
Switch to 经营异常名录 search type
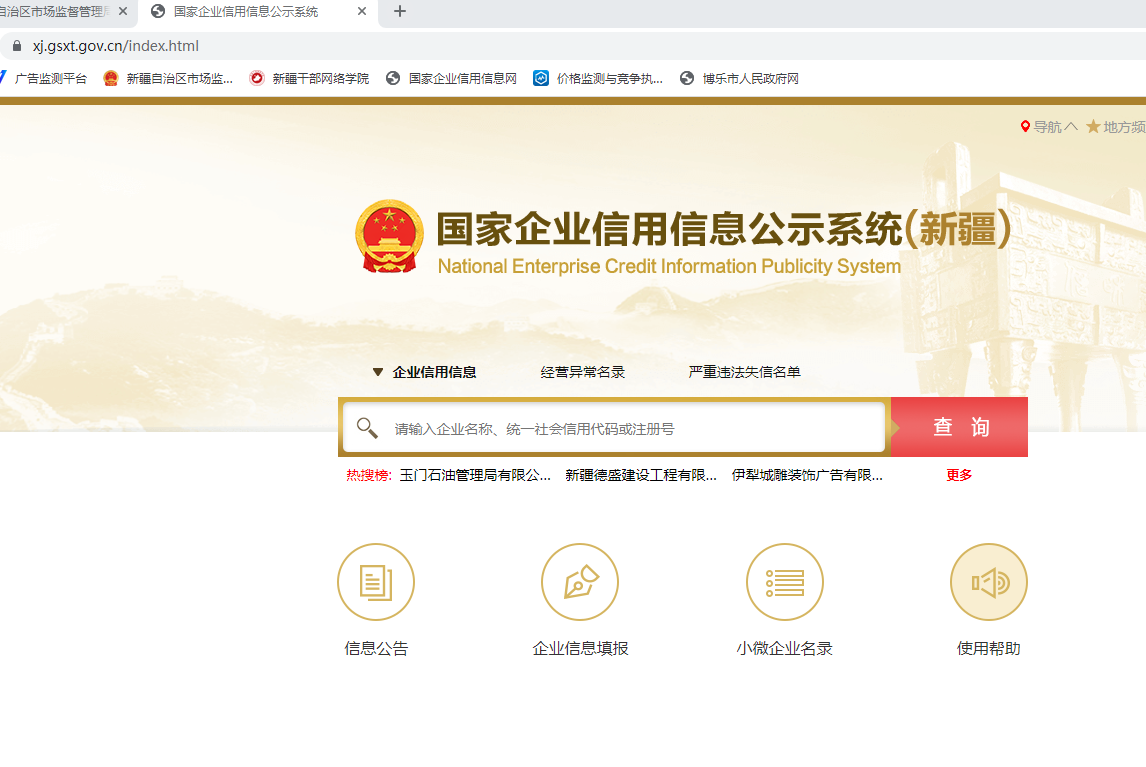point(582,372)
